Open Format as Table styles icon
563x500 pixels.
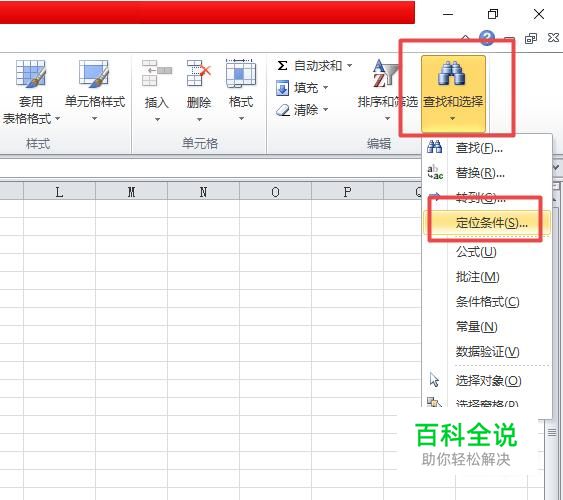point(31,74)
